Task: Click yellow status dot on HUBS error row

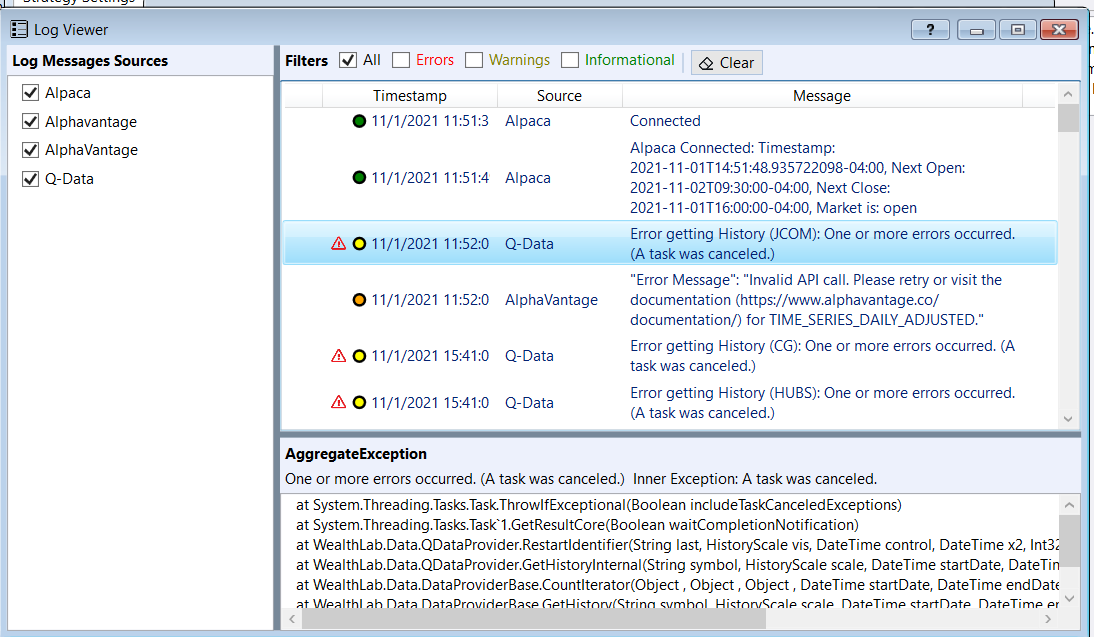Action: [359, 403]
